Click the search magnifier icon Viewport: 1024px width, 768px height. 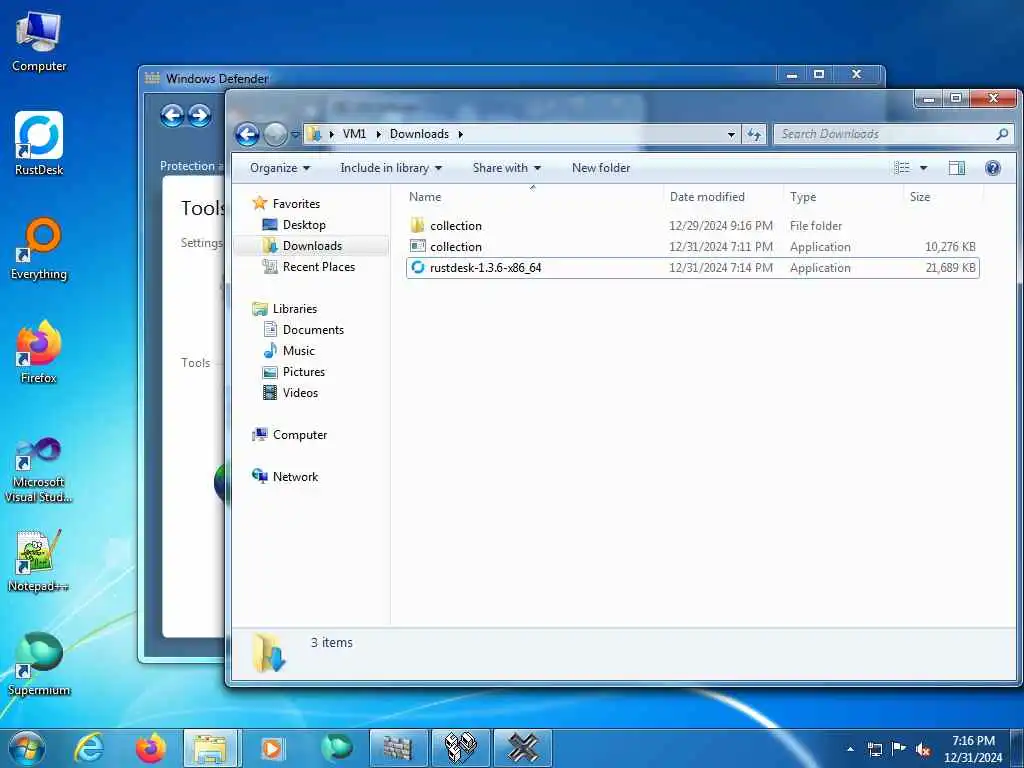click(x=1002, y=134)
